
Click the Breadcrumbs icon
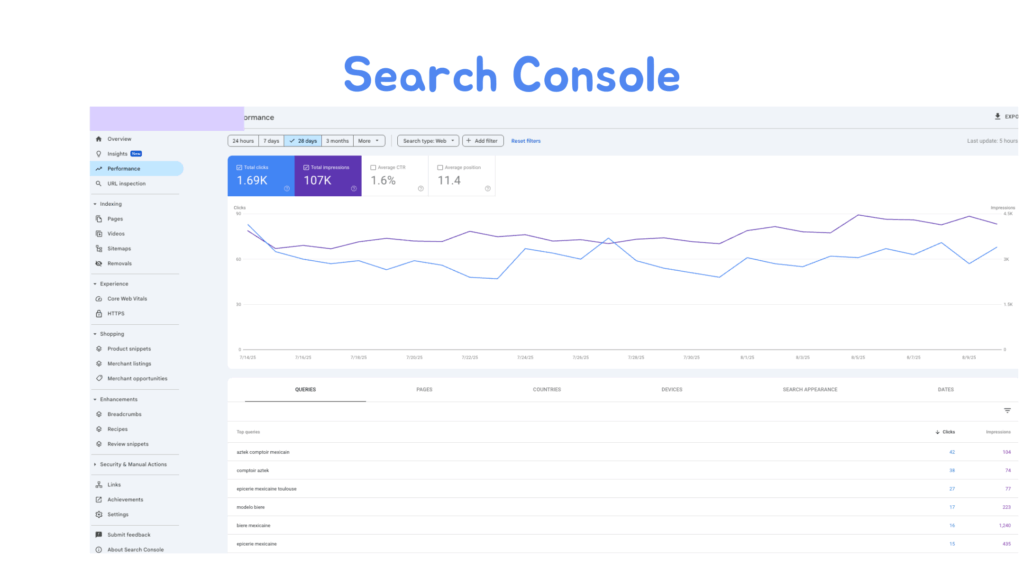(x=99, y=414)
